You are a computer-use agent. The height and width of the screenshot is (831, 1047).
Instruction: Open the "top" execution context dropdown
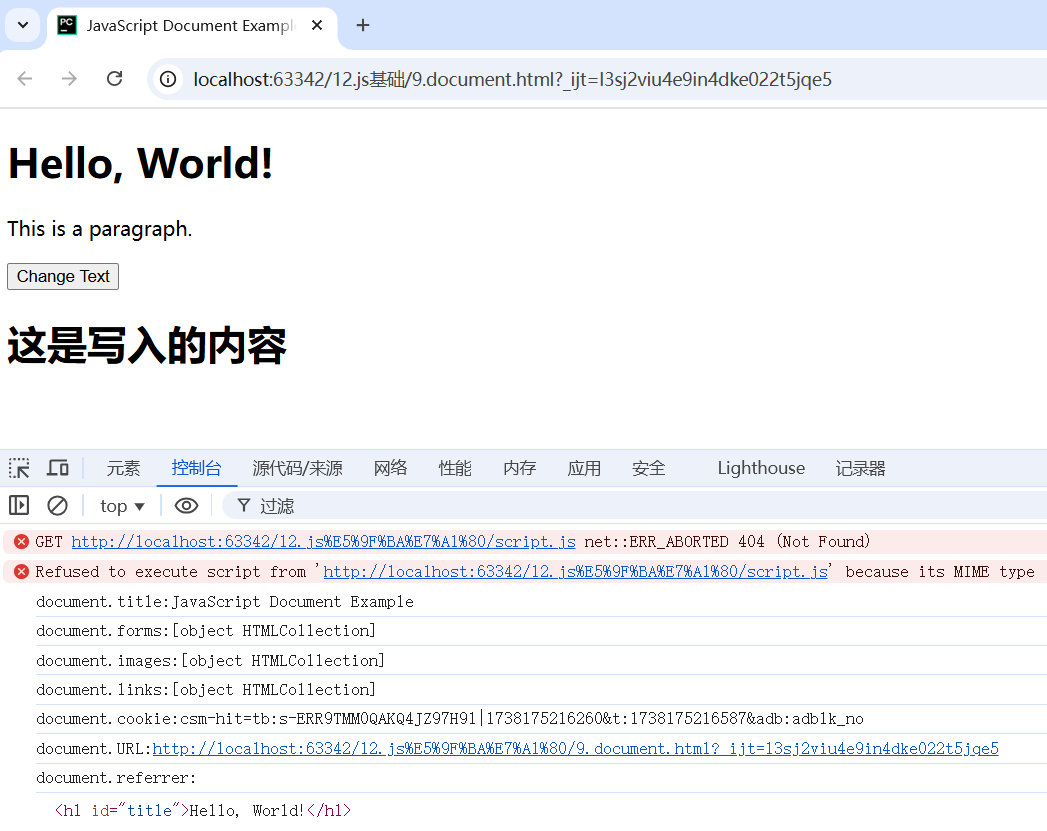tap(120, 505)
